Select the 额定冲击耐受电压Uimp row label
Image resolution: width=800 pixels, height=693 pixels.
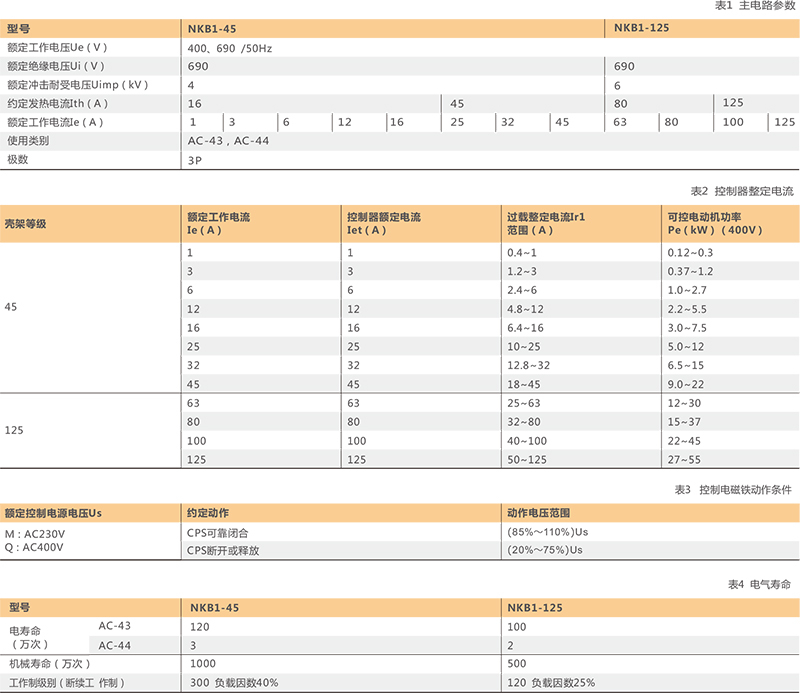pos(77,85)
